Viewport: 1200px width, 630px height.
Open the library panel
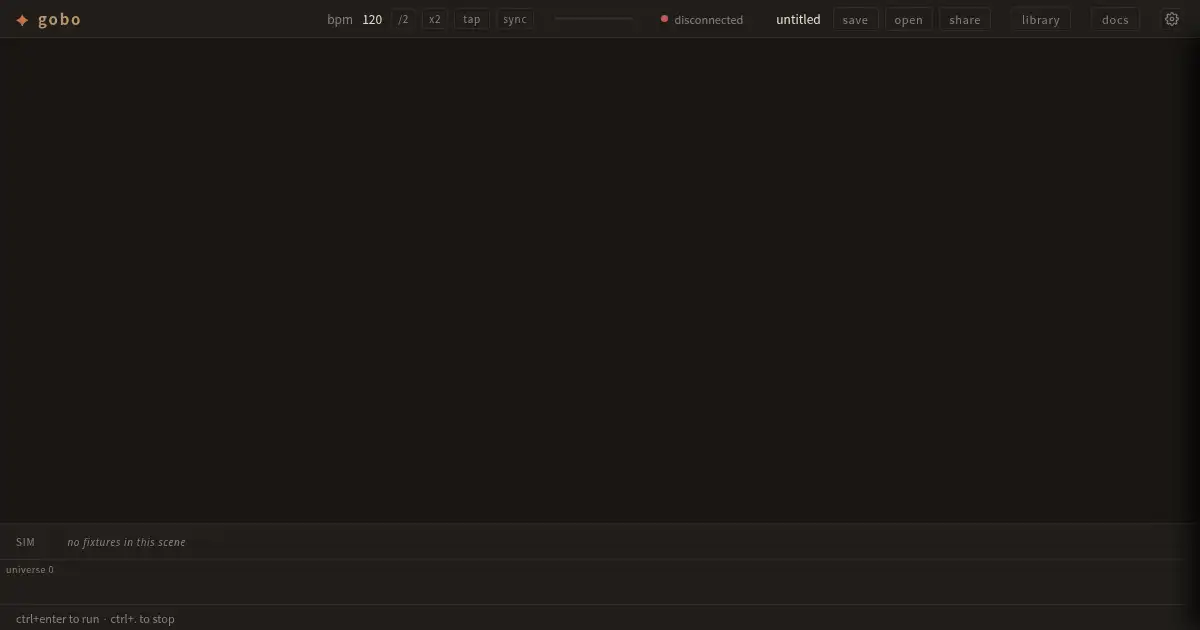point(1041,19)
